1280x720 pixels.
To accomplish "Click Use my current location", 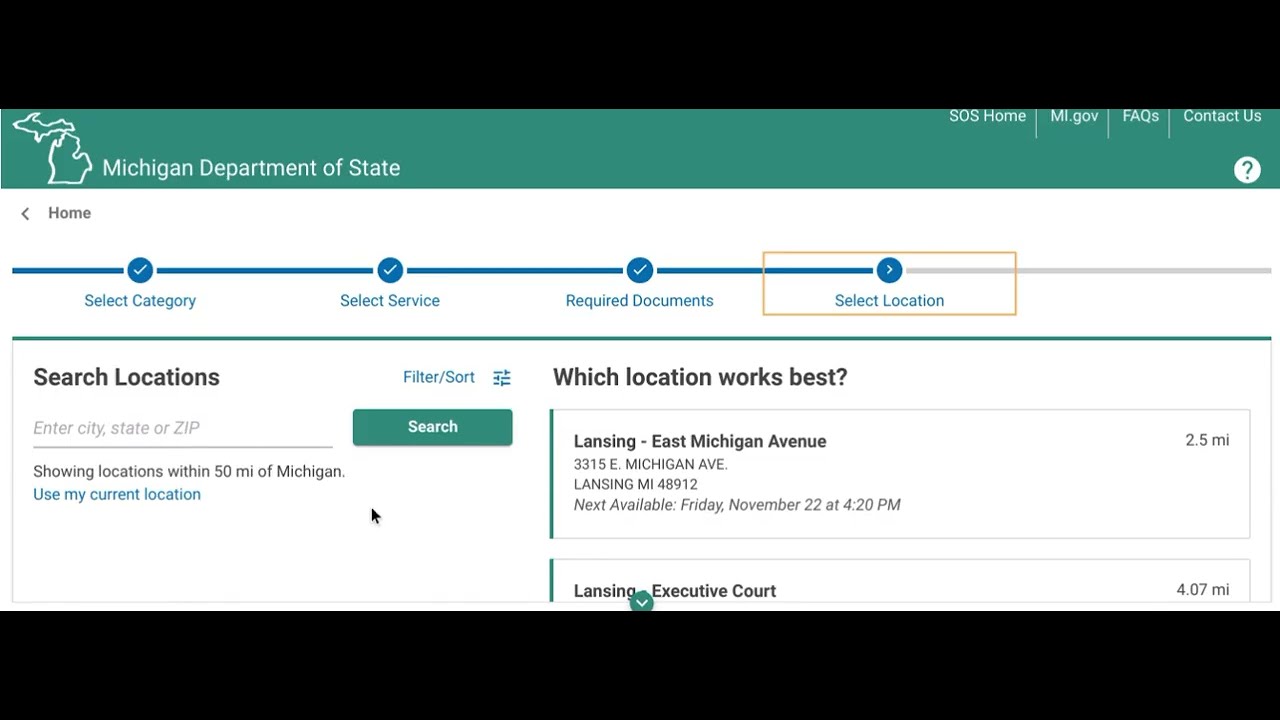I will pos(117,494).
